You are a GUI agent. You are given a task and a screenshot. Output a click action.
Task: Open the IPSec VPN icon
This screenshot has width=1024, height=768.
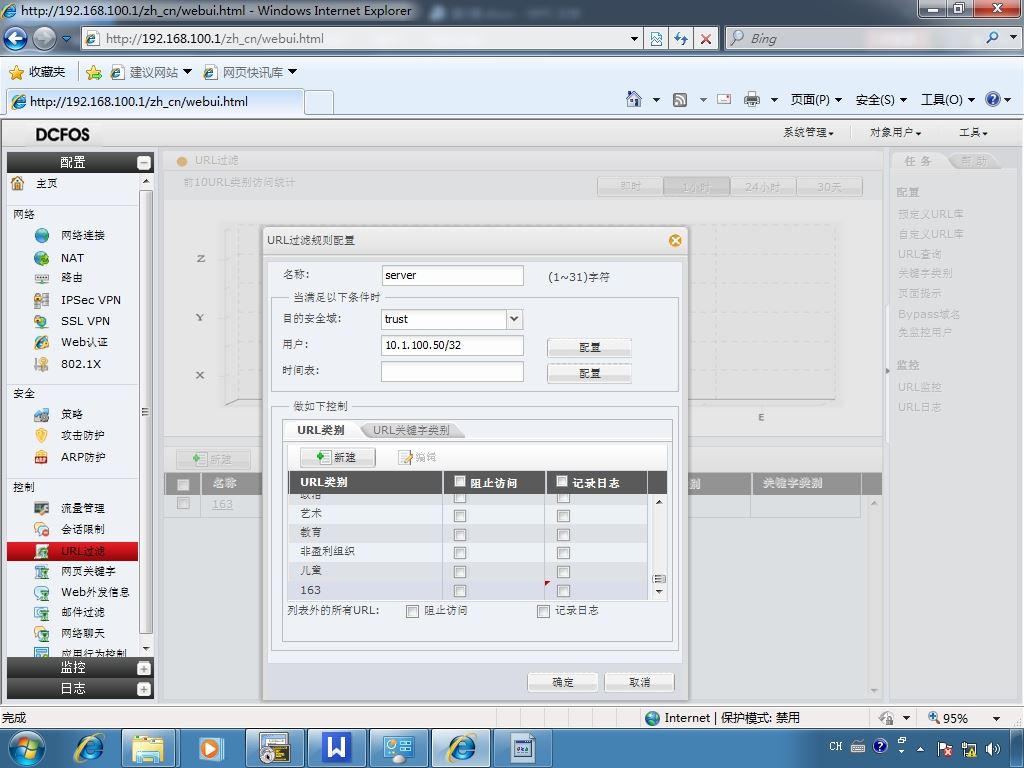point(42,300)
